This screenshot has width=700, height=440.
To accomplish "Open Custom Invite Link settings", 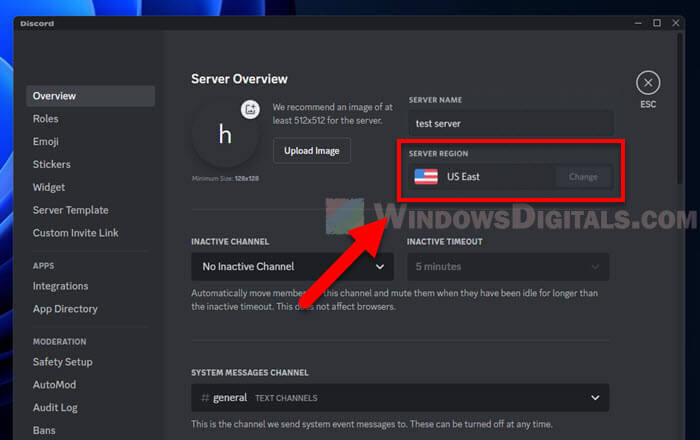I will pyautogui.click(x=76, y=233).
